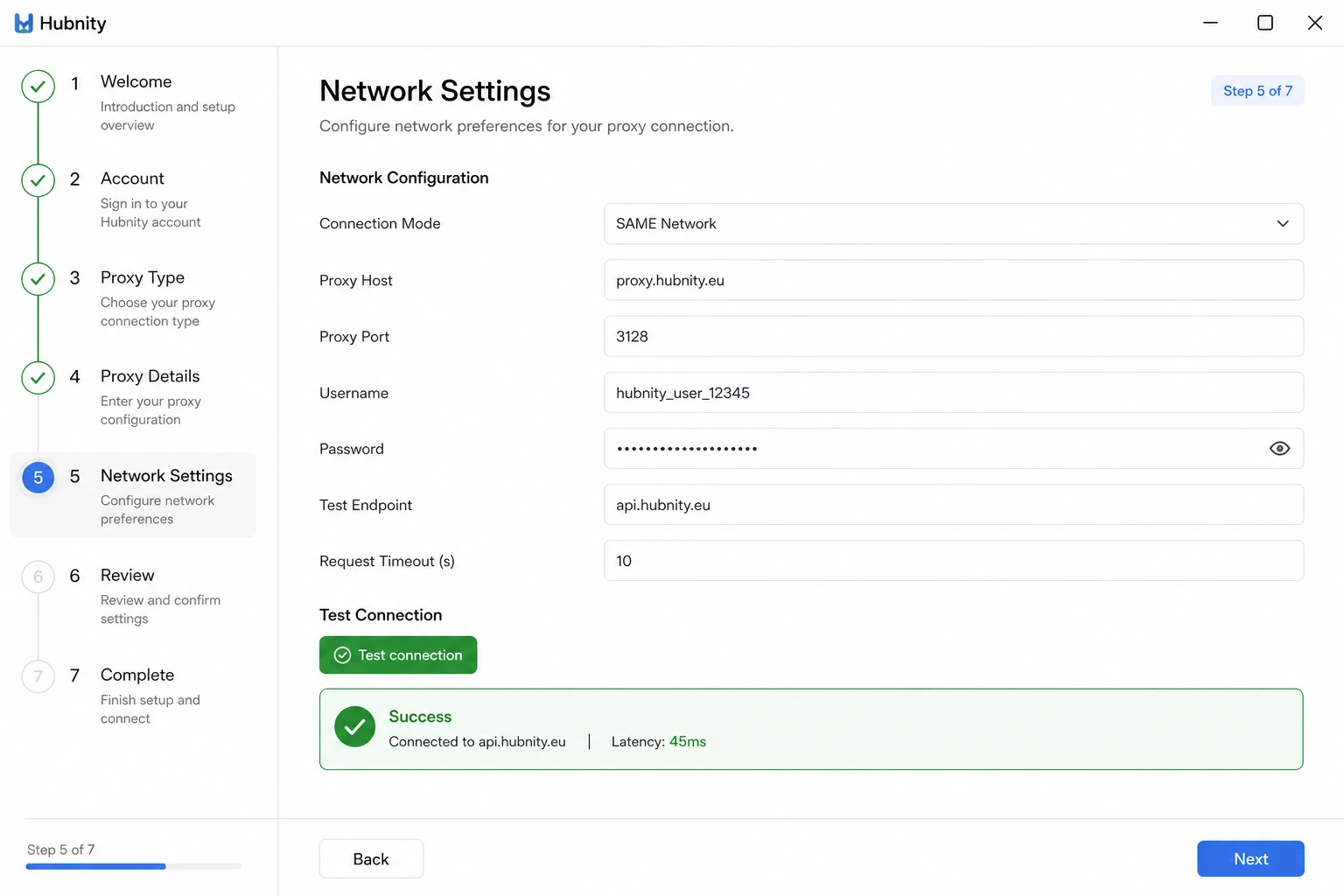Image resolution: width=1344 pixels, height=896 pixels.
Task: Click the Test connection button
Action: [398, 655]
